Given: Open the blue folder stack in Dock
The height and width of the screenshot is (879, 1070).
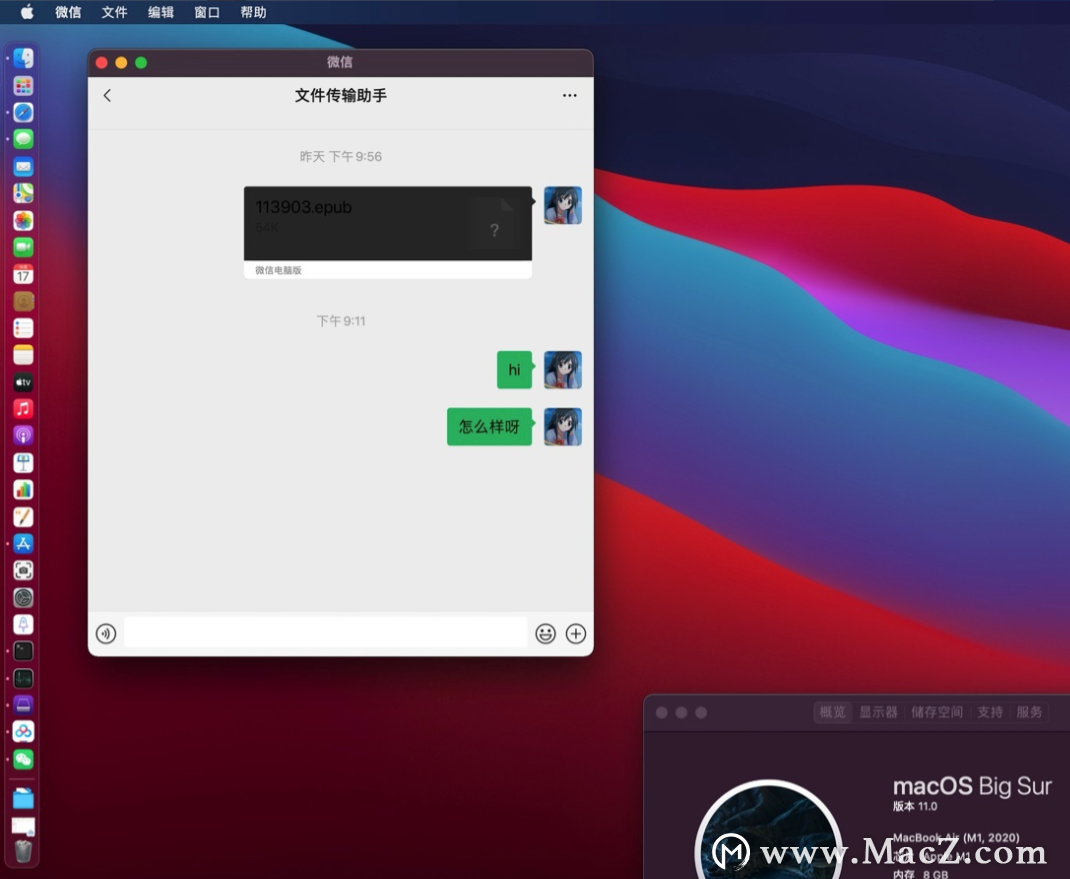Looking at the screenshot, I should tap(23, 798).
